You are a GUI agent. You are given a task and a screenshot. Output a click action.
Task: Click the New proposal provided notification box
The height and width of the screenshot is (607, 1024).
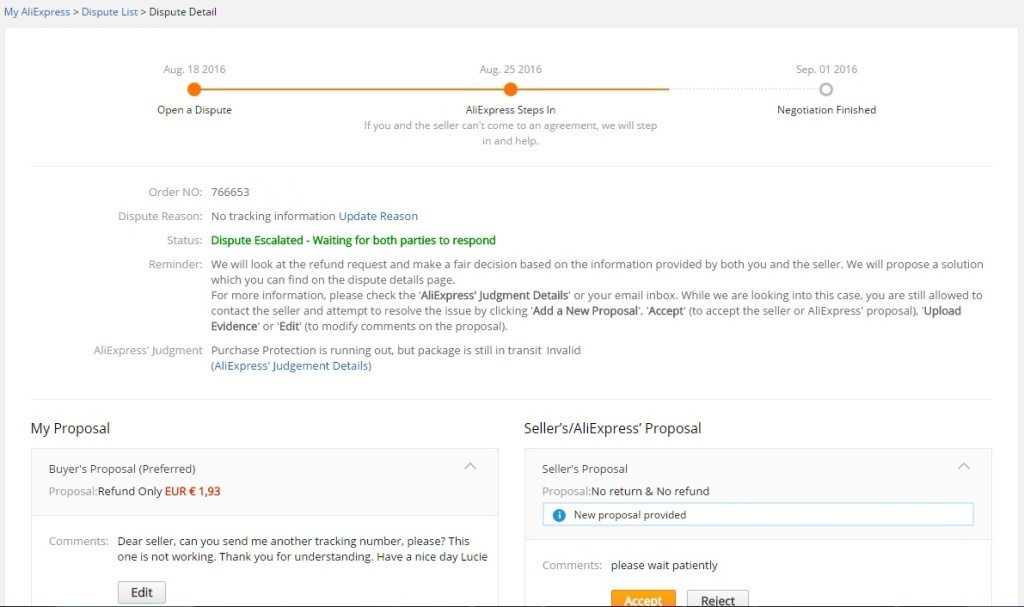pos(757,515)
